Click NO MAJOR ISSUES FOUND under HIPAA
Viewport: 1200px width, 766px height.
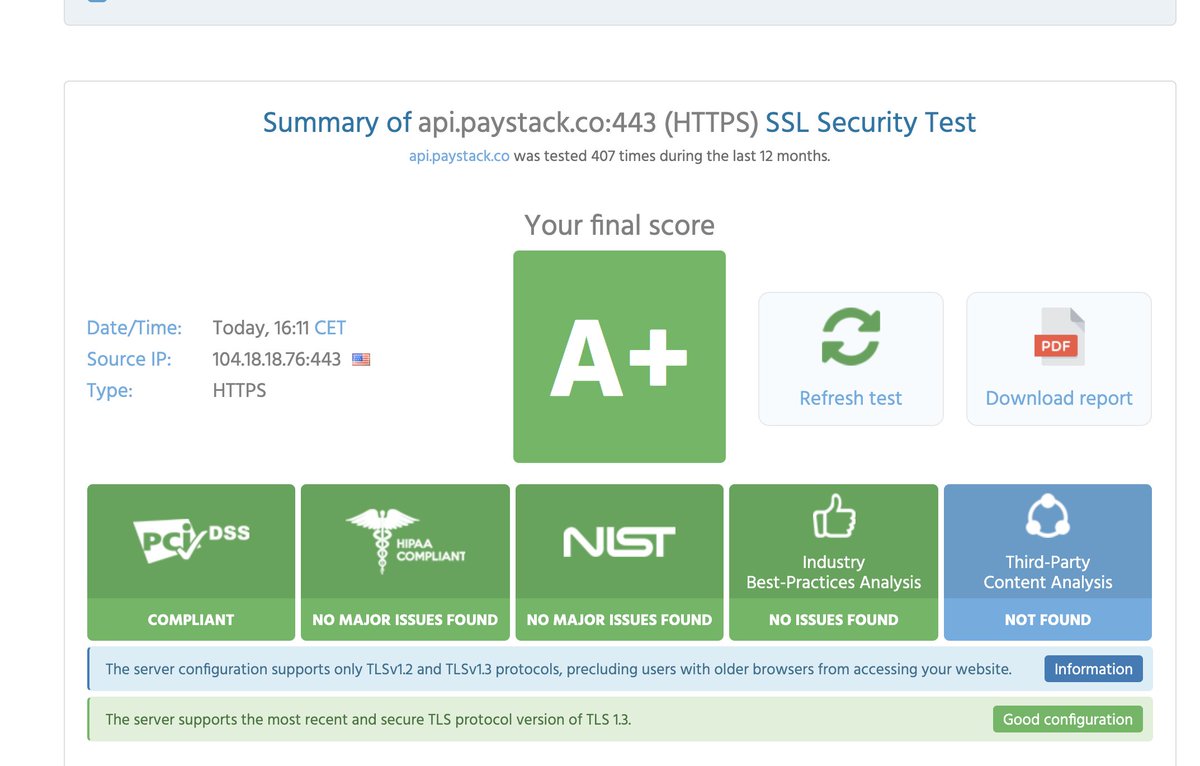tap(405, 620)
